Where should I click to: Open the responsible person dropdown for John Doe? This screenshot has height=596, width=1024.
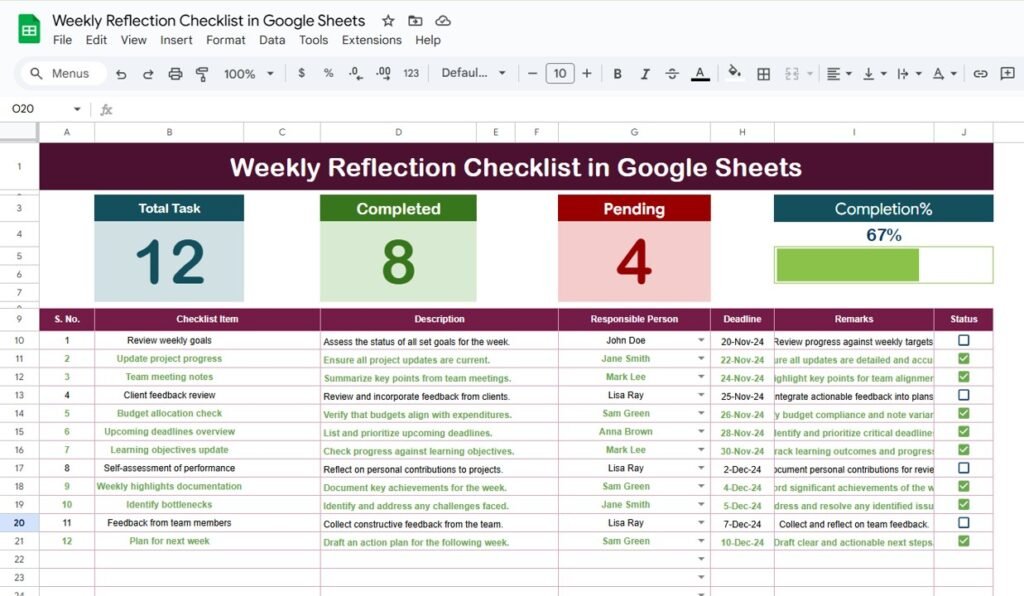pyautogui.click(x=700, y=340)
